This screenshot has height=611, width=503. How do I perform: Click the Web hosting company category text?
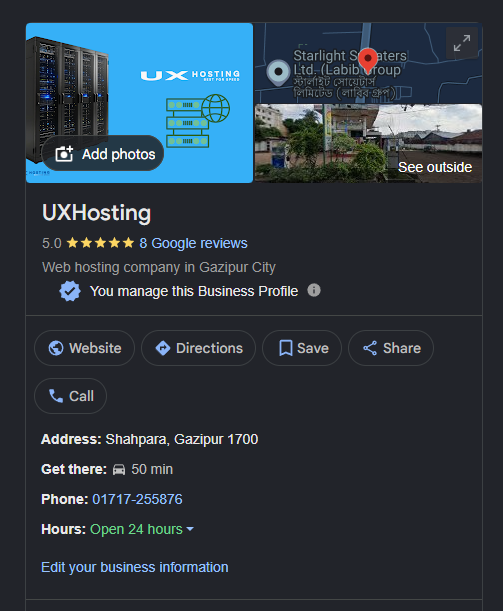[x=159, y=267]
